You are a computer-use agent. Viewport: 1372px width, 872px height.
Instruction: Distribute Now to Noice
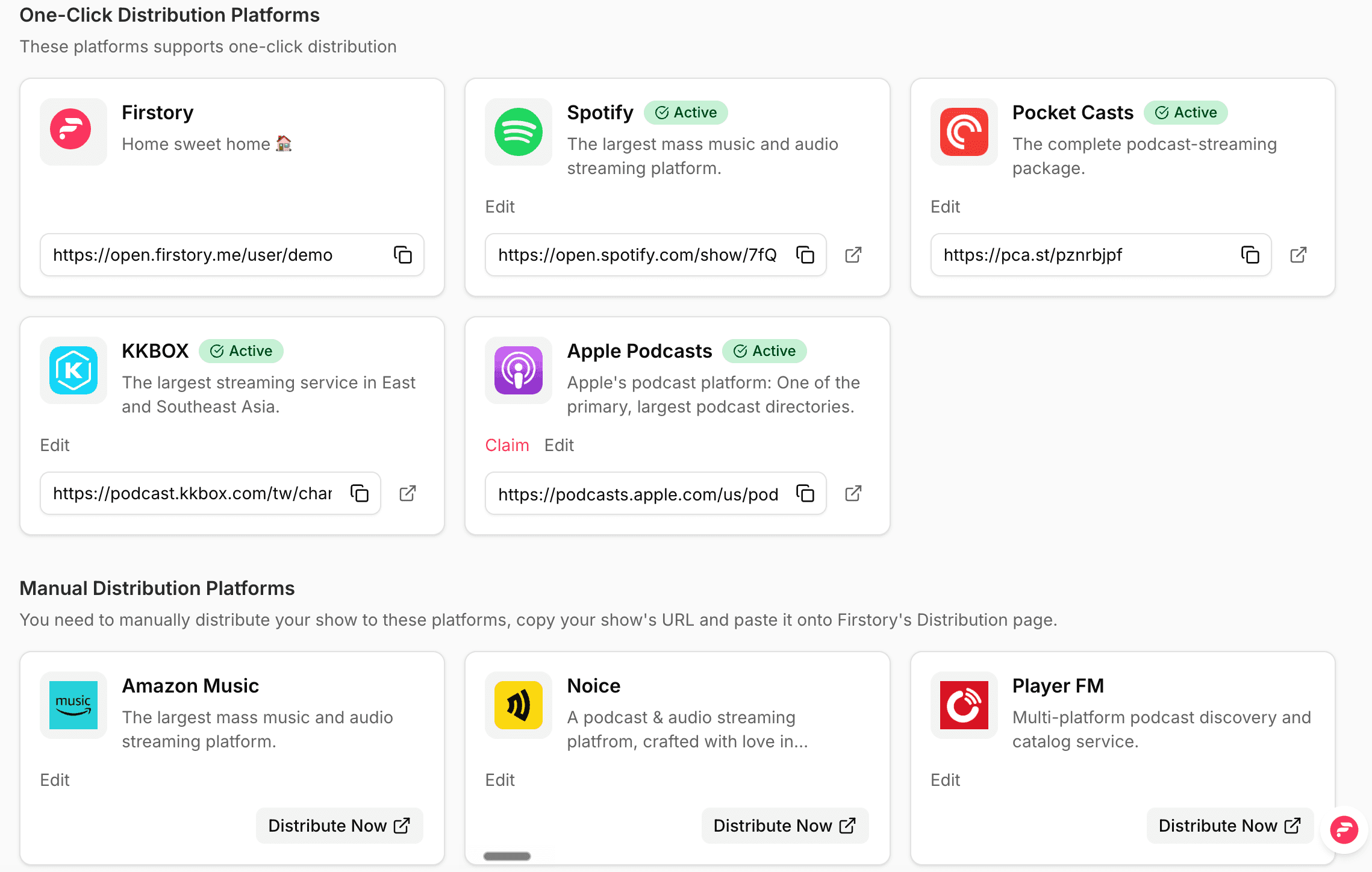click(x=785, y=826)
